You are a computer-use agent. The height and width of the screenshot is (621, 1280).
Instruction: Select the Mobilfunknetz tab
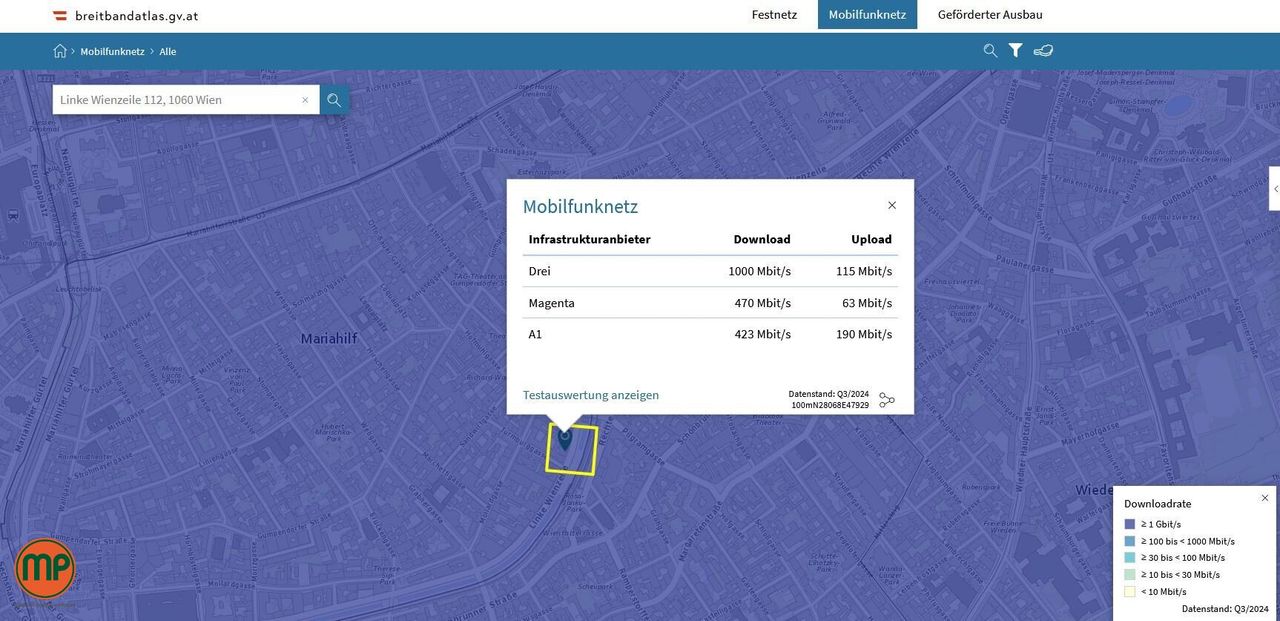(x=867, y=15)
